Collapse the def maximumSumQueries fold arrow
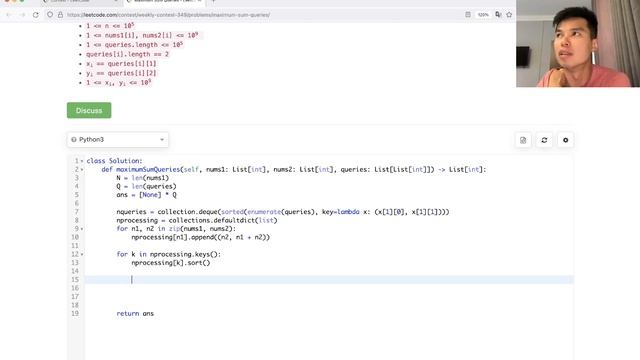Viewport: 640px width, 360px height. coord(82,169)
